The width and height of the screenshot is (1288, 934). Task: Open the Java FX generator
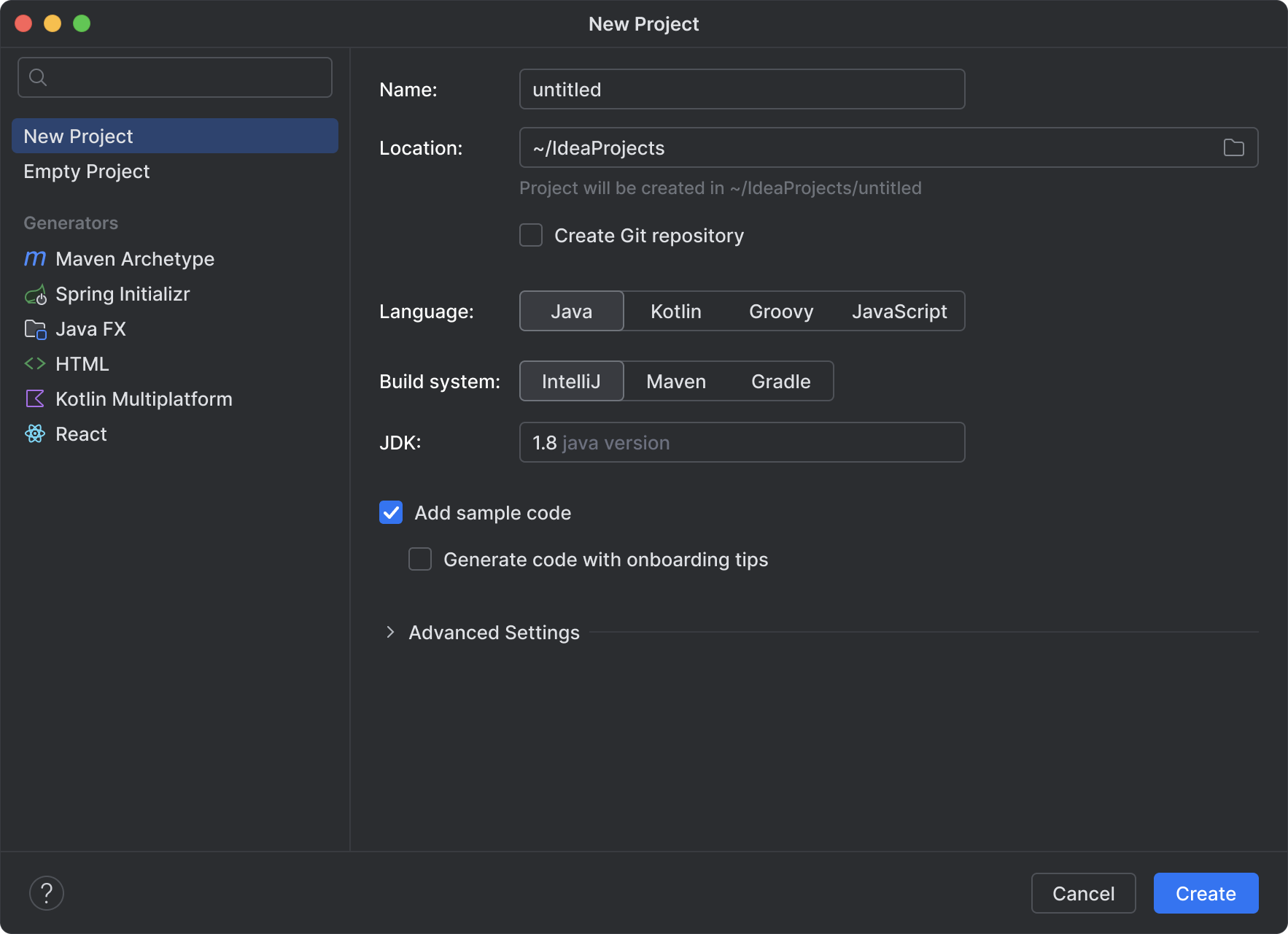(x=35, y=328)
